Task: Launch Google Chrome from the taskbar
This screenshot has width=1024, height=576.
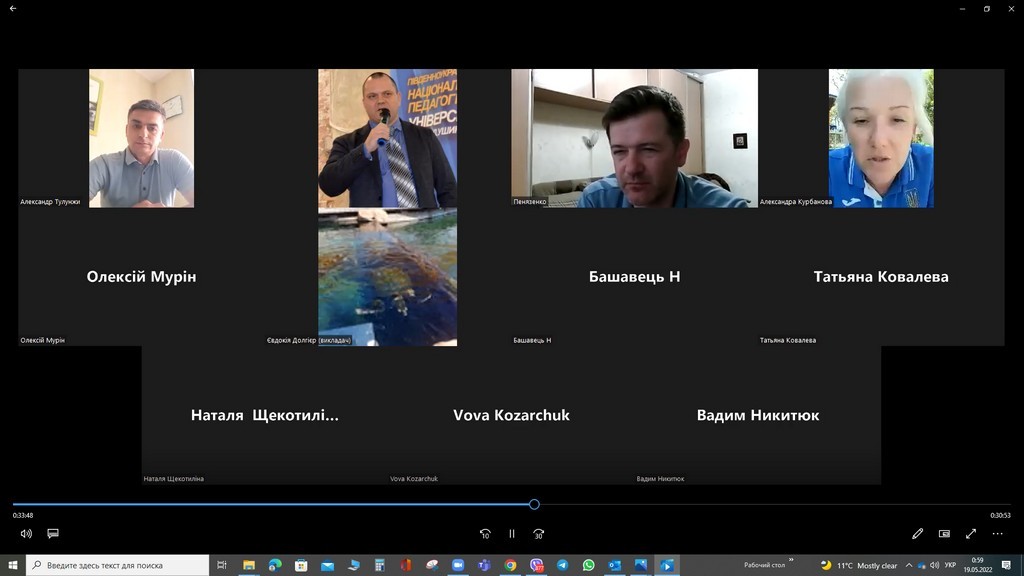Action: coord(510,565)
